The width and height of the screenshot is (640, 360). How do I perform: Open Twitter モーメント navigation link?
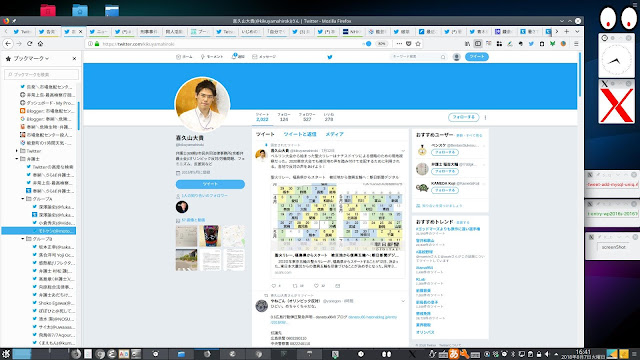212,57
